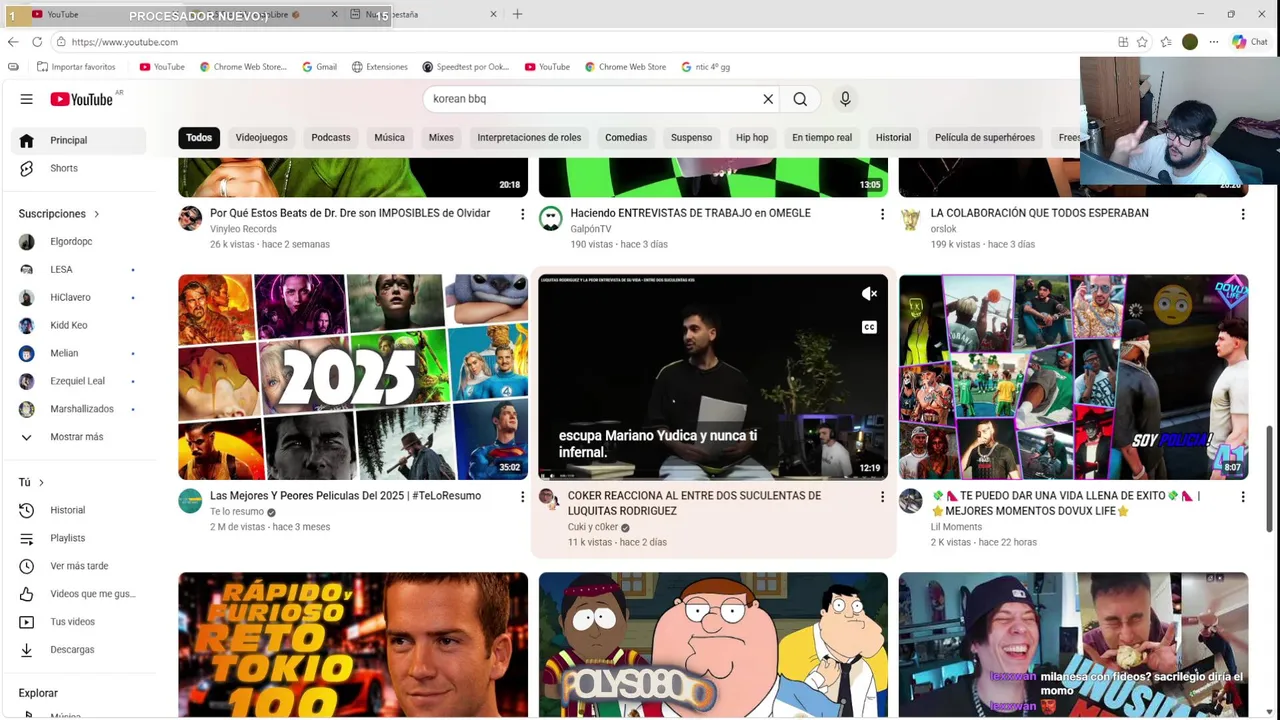Go to Principal in sidebar
The width and height of the screenshot is (1280, 720).
pos(79,140)
